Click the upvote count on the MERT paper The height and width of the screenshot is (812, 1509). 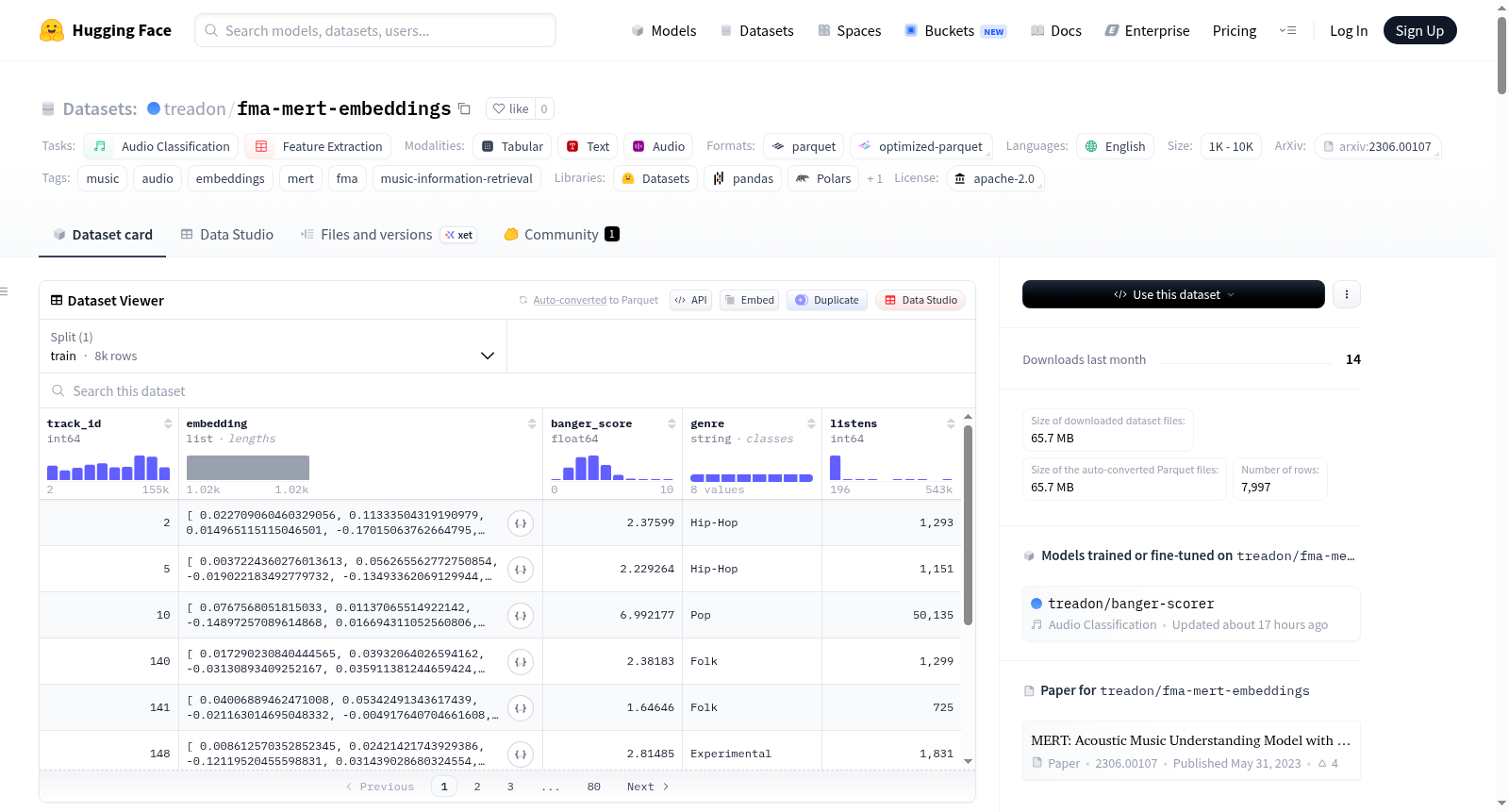(x=1329, y=763)
